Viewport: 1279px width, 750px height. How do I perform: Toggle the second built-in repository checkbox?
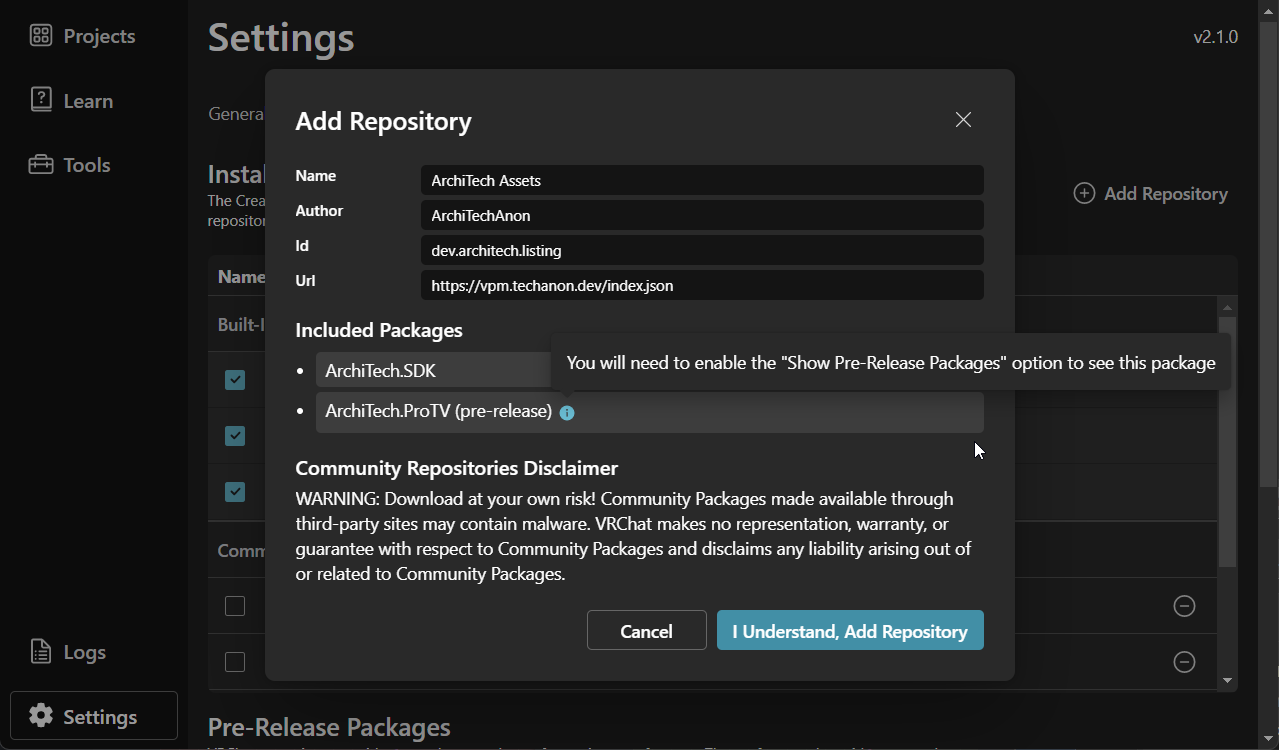point(235,436)
